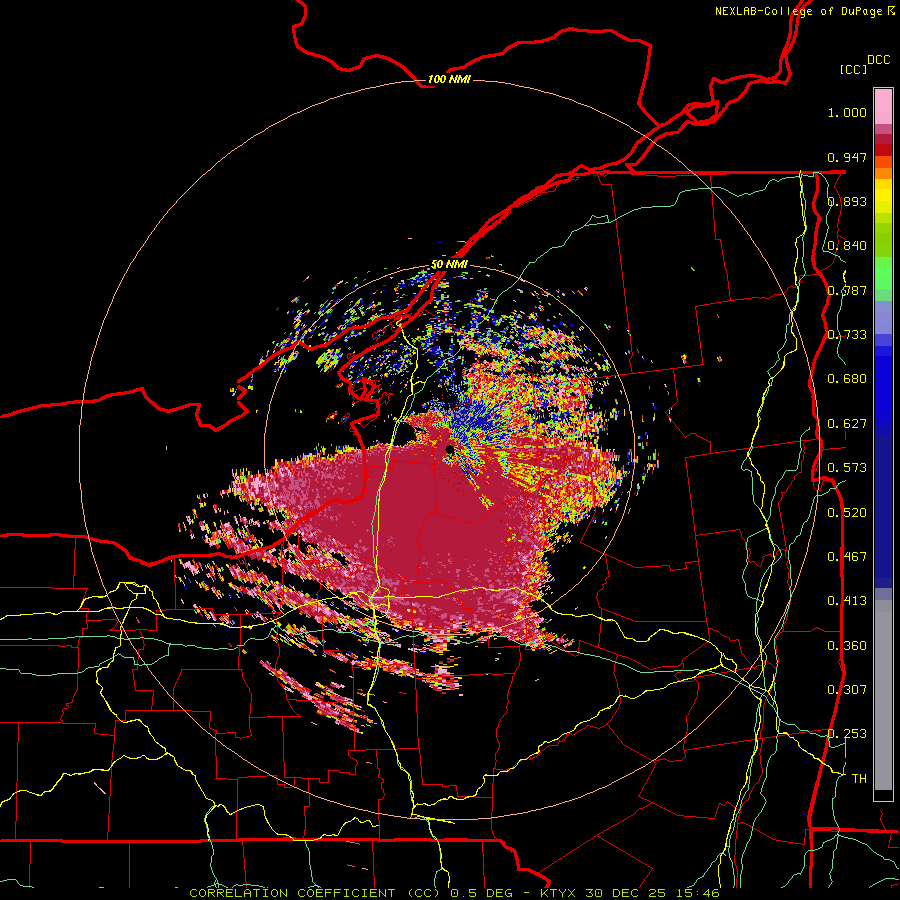
Task: Click the 0.680 scale label
Action: coord(847,379)
